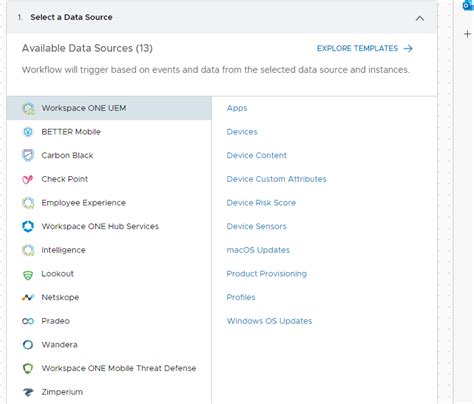This screenshot has height=404, width=474.
Task: Click the Workspace ONE UEM icon
Action: [x=28, y=108]
